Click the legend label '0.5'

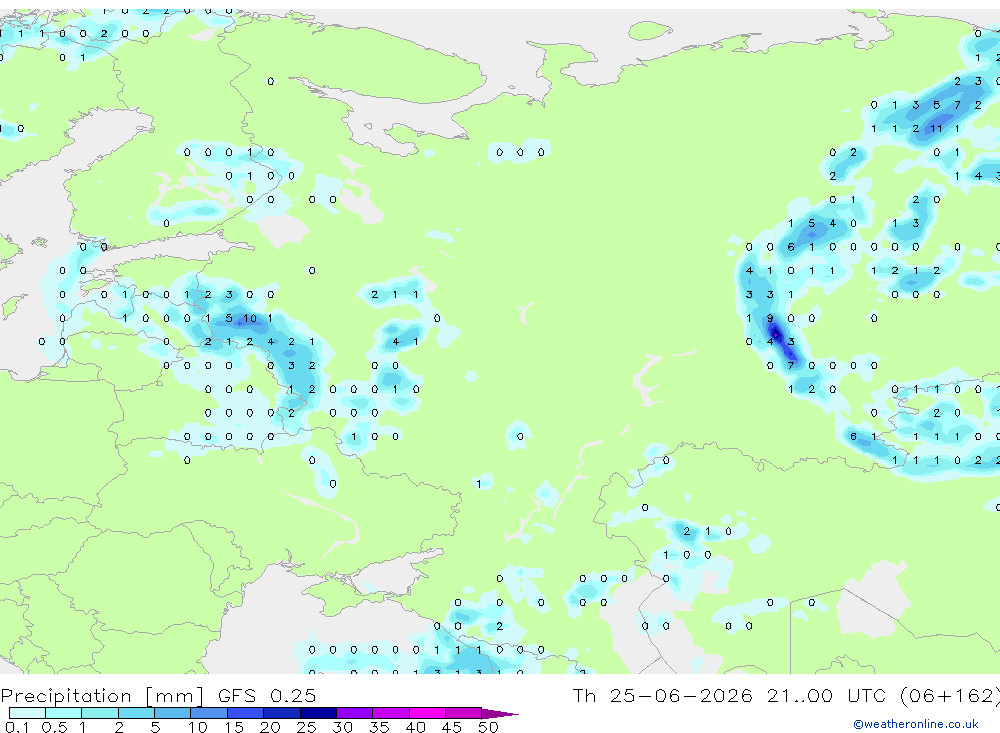pos(54,727)
